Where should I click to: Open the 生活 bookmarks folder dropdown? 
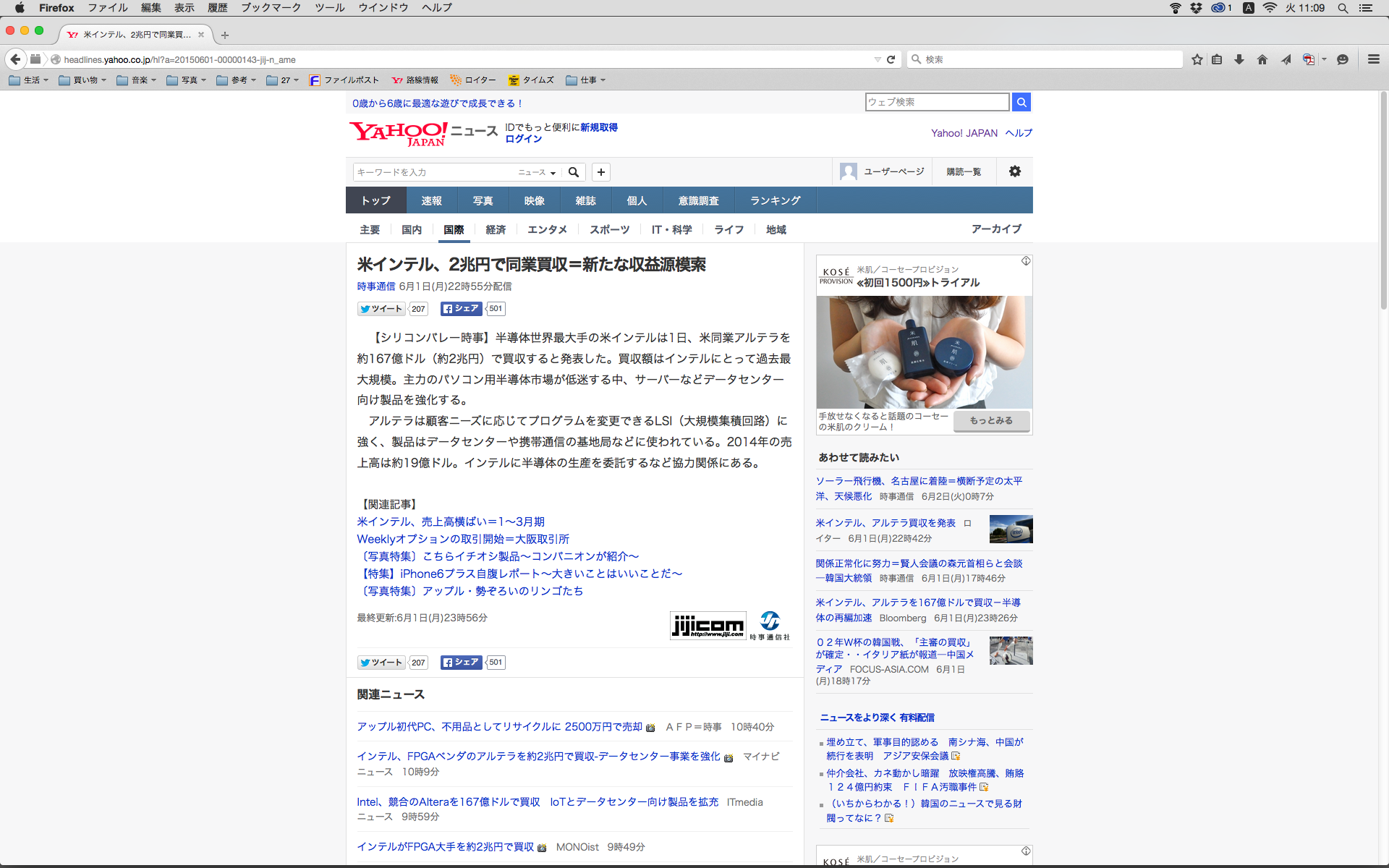pos(29,80)
